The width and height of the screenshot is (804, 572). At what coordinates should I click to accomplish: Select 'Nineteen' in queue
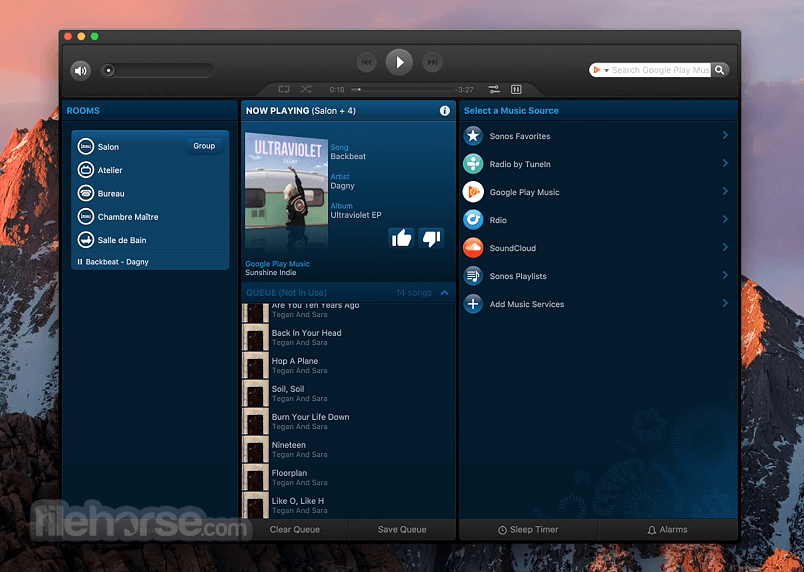(348, 450)
